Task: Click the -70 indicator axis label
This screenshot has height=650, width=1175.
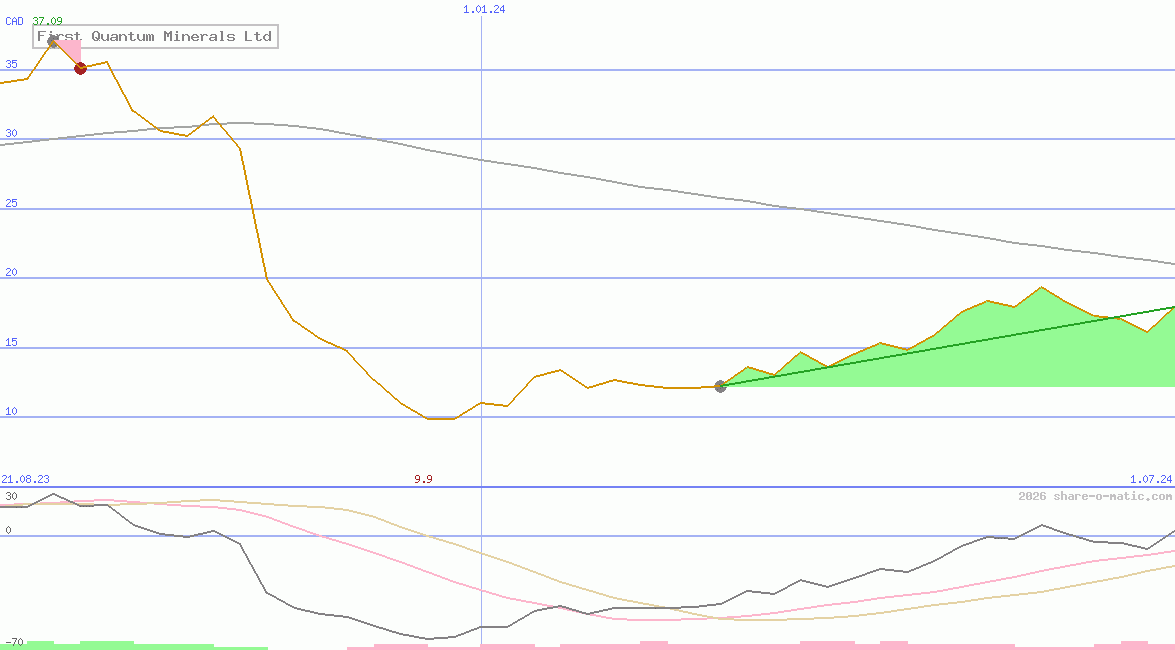Action: click(14, 643)
